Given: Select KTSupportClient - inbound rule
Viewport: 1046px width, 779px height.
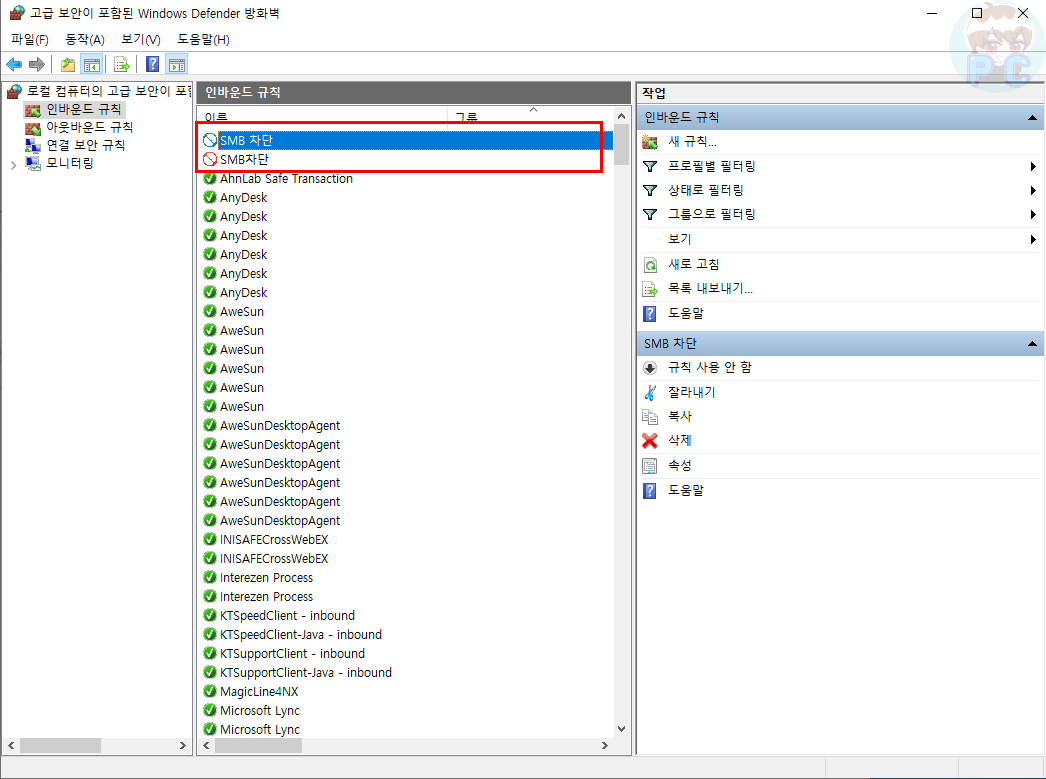Looking at the screenshot, I should point(292,654).
